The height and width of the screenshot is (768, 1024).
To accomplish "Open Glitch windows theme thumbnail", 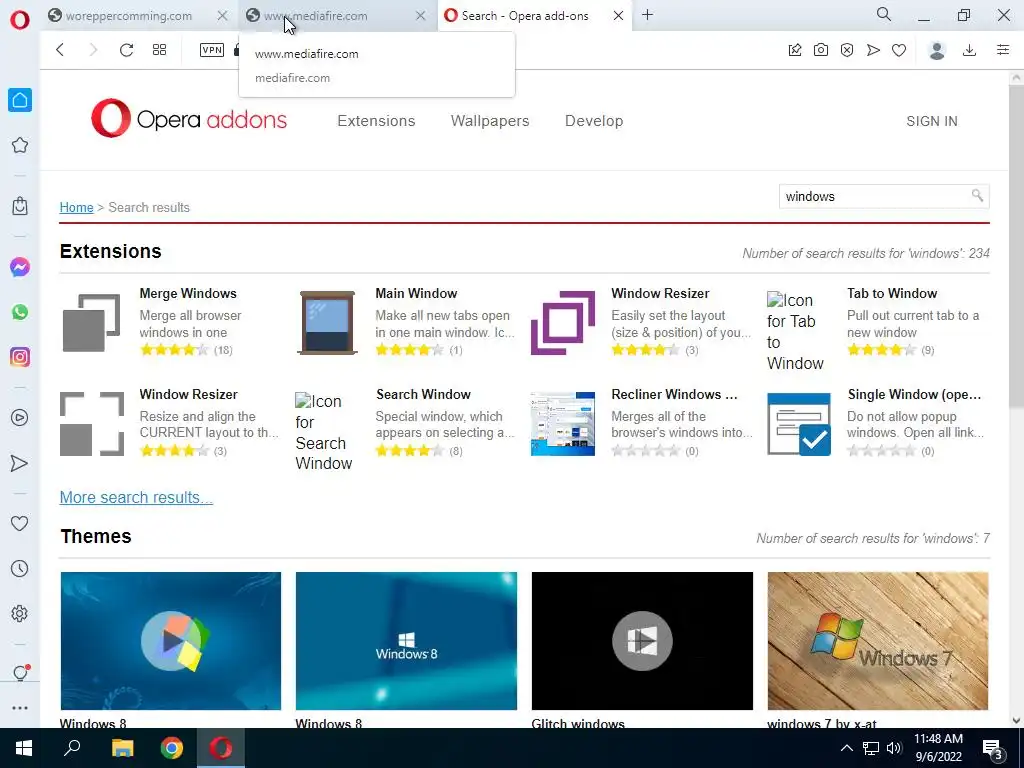I will [x=642, y=641].
